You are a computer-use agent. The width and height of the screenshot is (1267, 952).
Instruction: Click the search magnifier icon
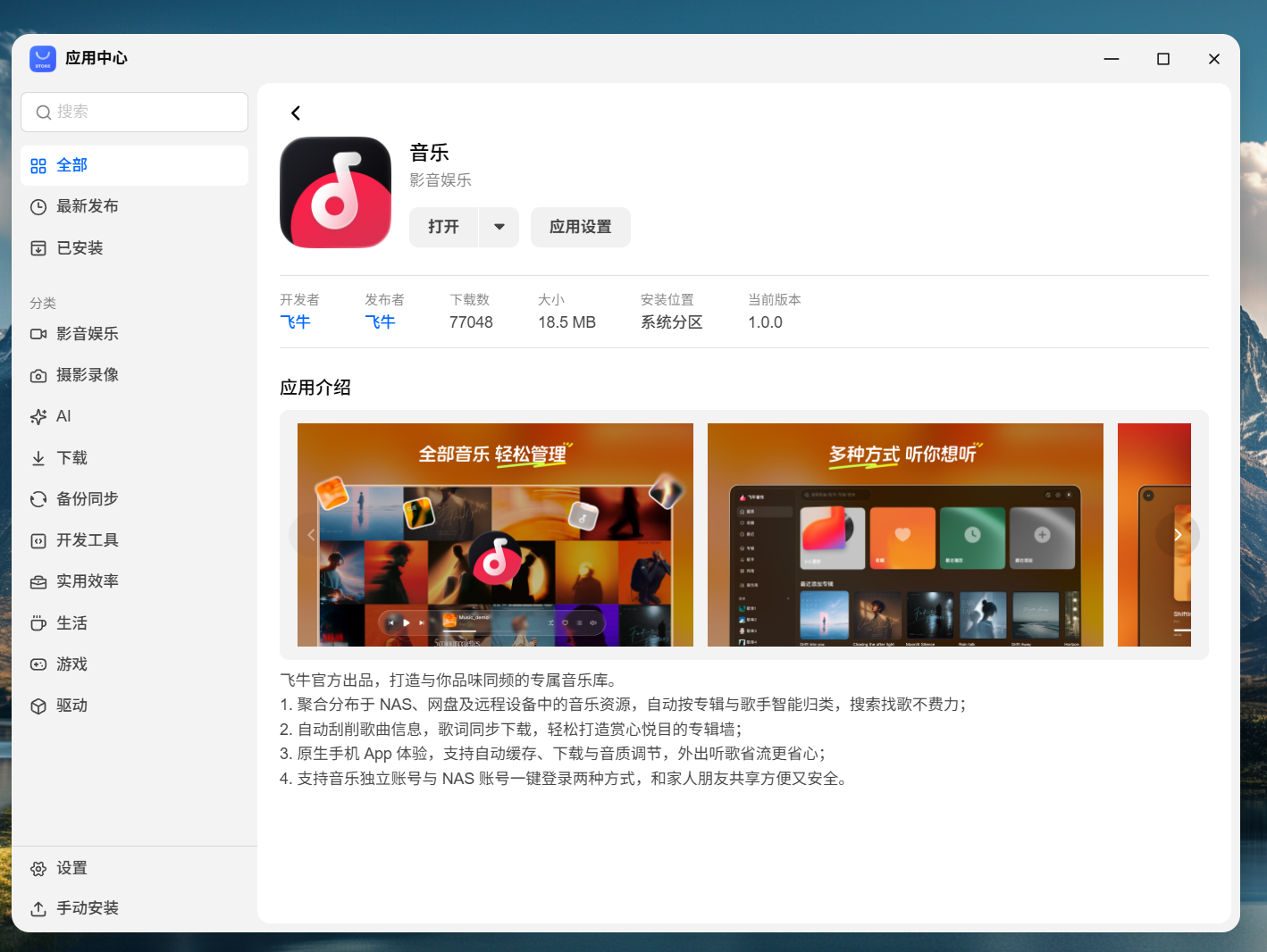(43, 113)
